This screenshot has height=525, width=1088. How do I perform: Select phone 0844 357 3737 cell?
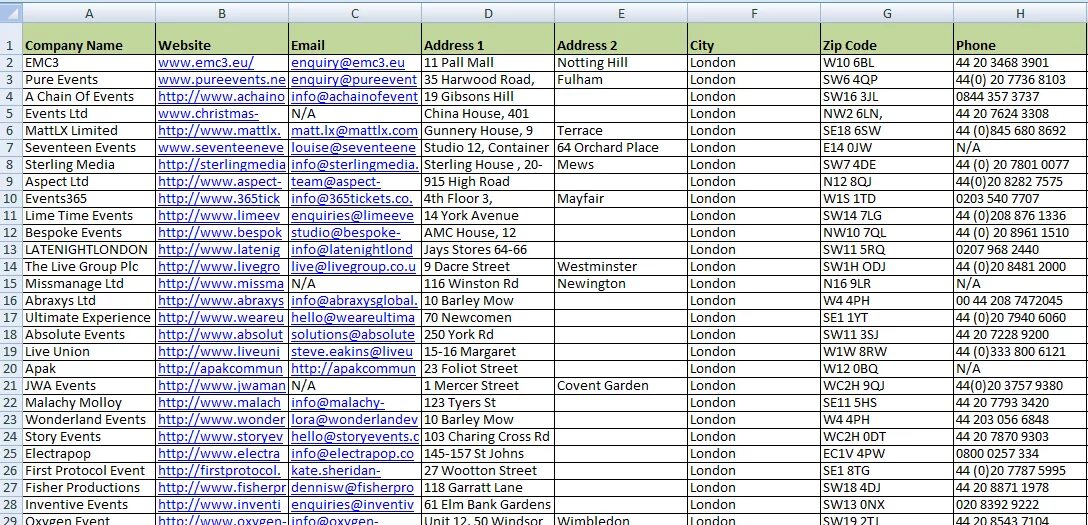click(1020, 96)
